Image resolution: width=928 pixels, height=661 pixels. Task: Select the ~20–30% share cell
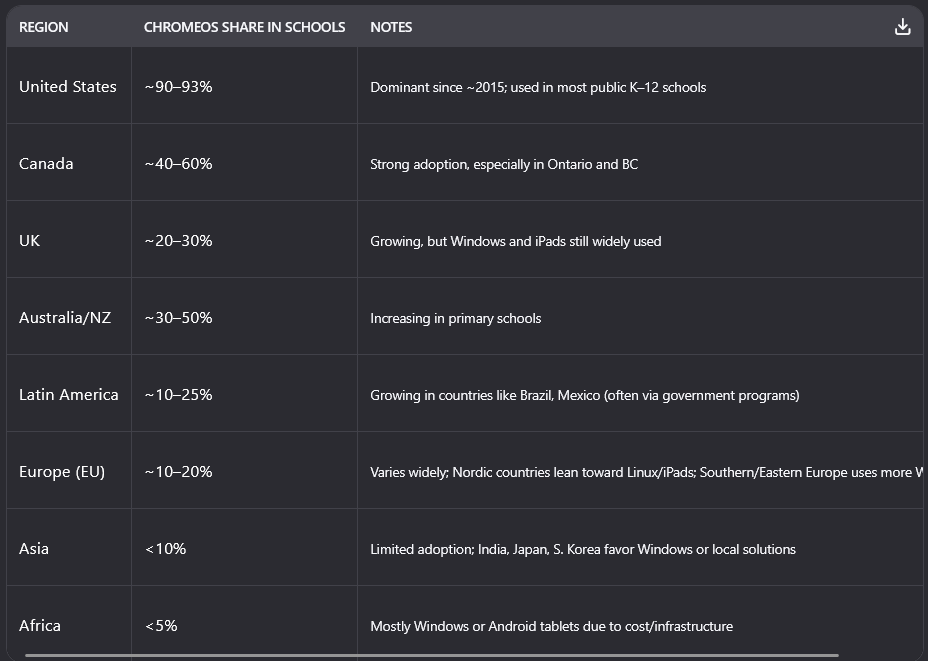(178, 241)
